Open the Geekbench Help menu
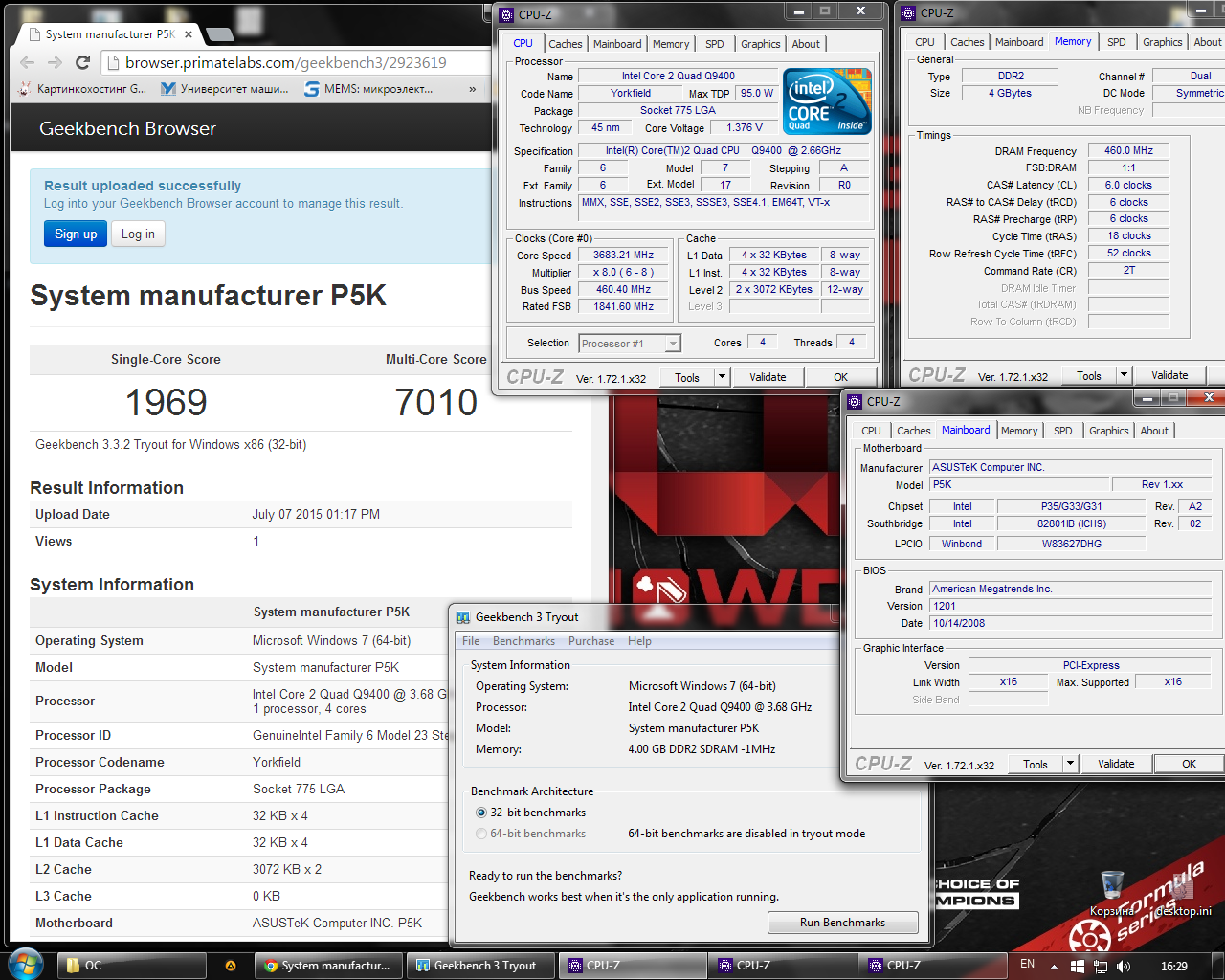The image size is (1225, 980). tap(639, 641)
